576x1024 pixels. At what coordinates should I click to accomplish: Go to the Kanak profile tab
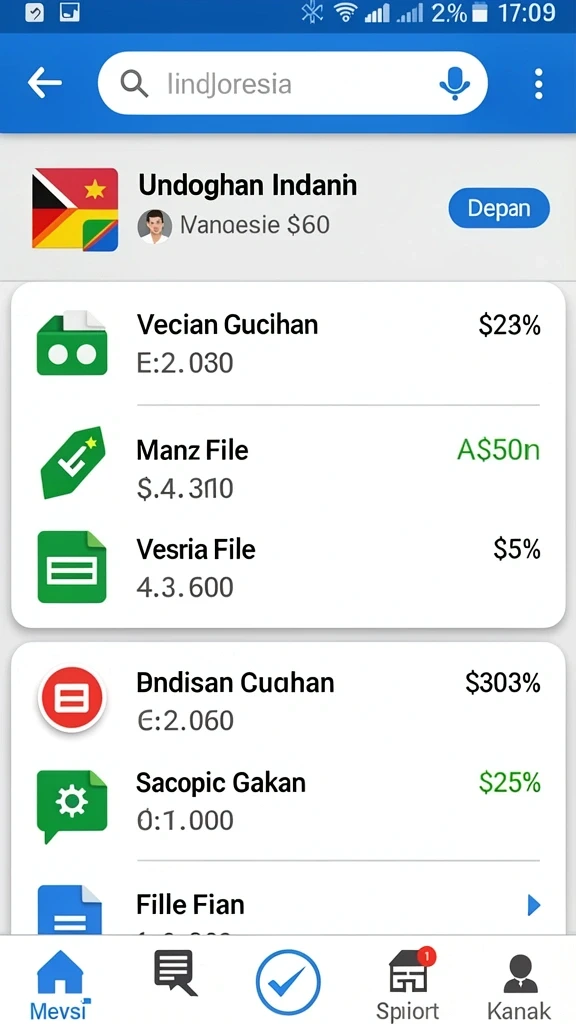pyautogui.click(x=520, y=987)
